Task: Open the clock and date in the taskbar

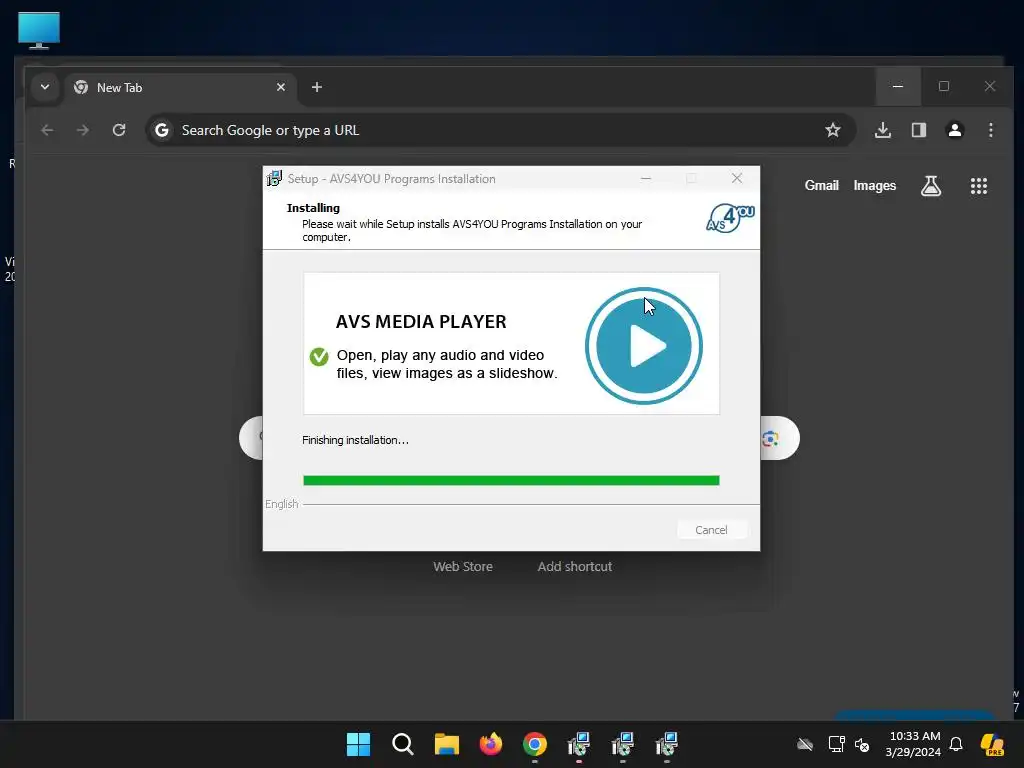Action: click(914, 744)
